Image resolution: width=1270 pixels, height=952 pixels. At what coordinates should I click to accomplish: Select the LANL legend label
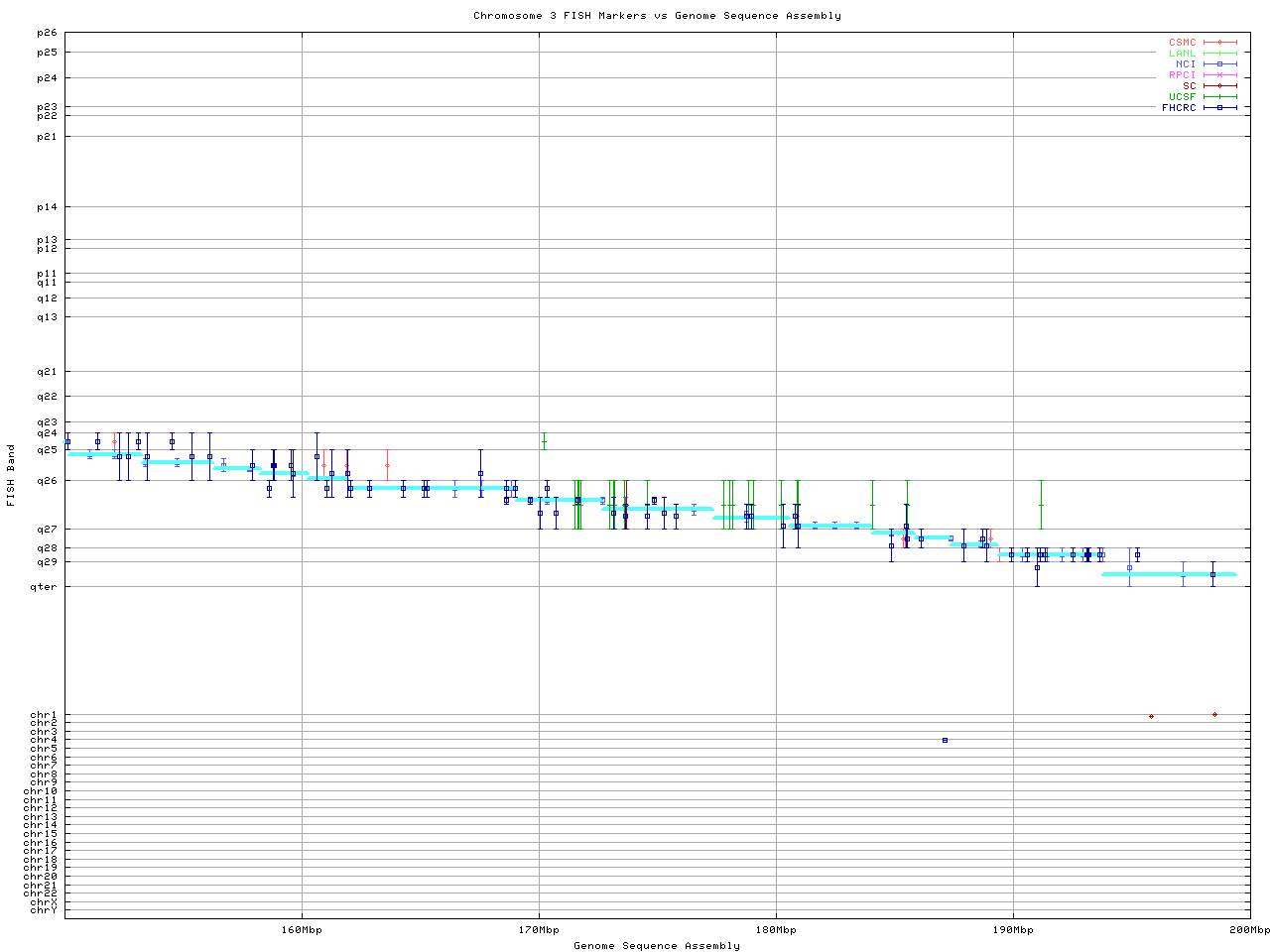(x=1182, y=54)
